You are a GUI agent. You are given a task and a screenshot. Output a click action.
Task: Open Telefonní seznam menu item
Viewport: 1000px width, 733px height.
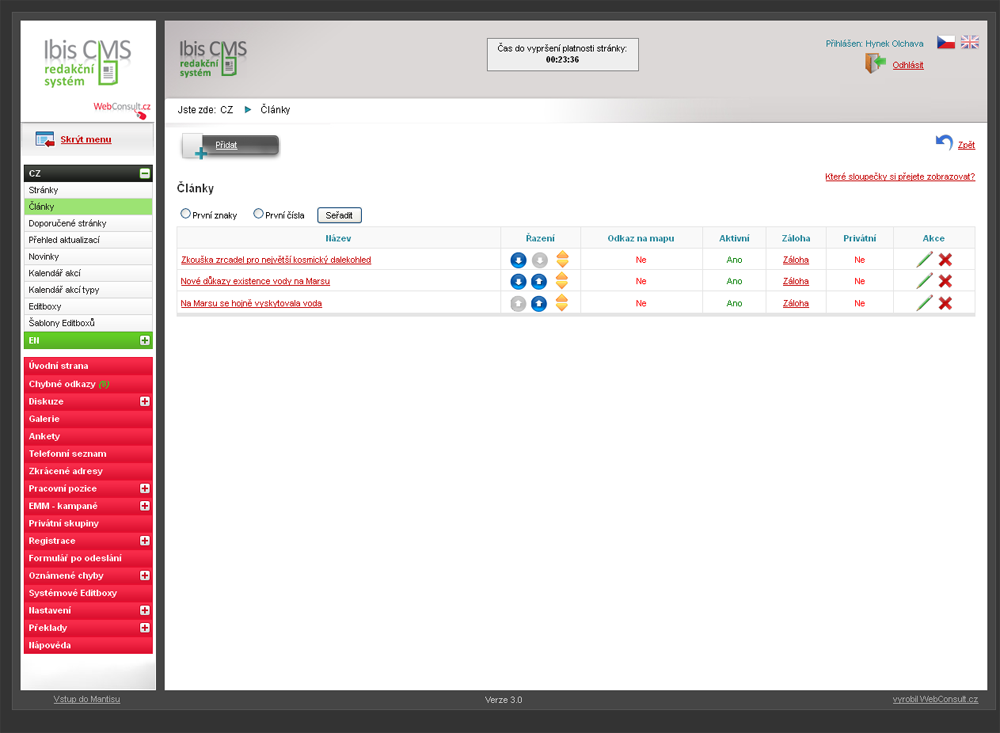pyautogui.click(x=88, y=454)
